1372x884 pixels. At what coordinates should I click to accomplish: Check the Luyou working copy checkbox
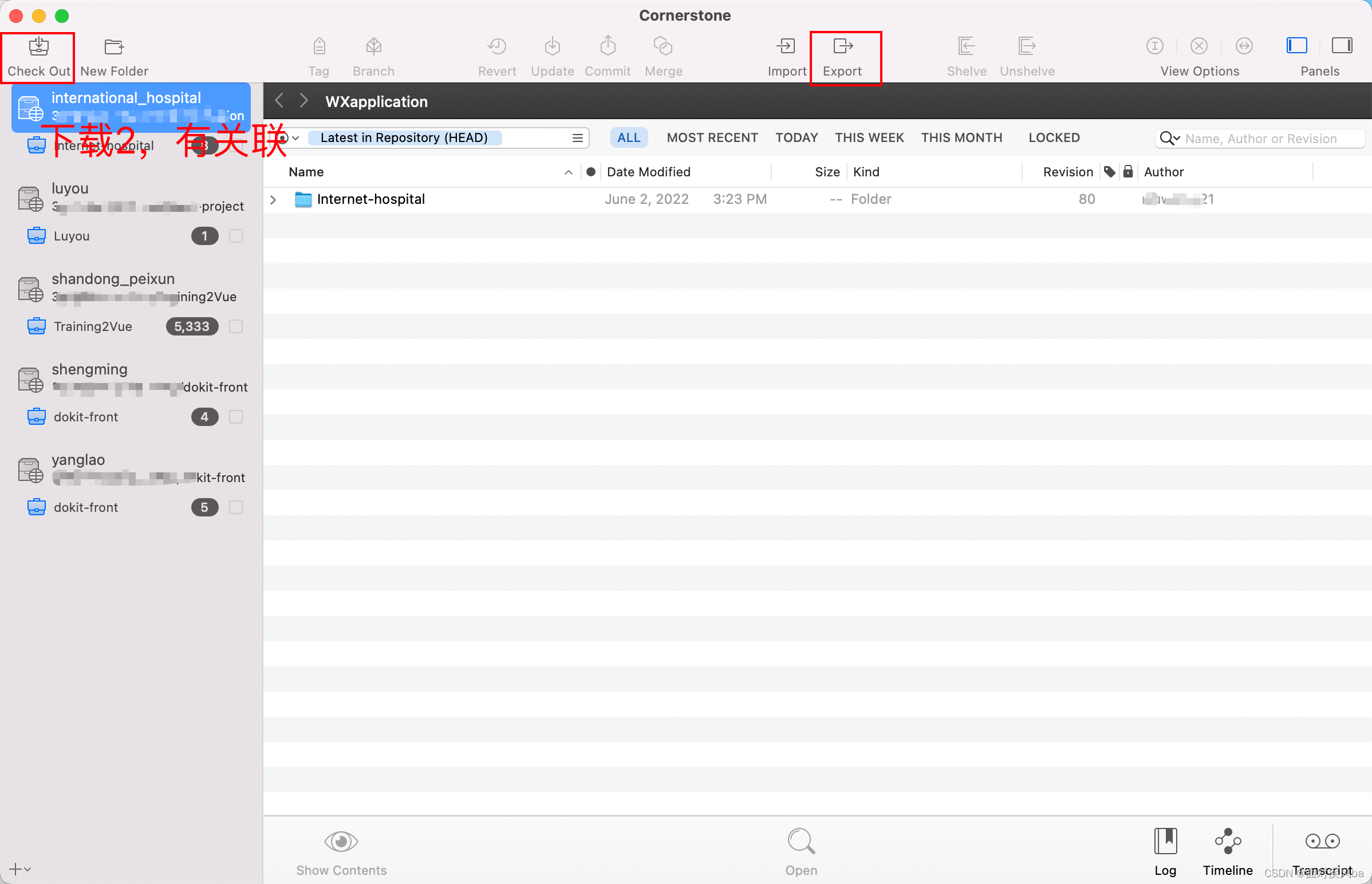click(235, 236)
